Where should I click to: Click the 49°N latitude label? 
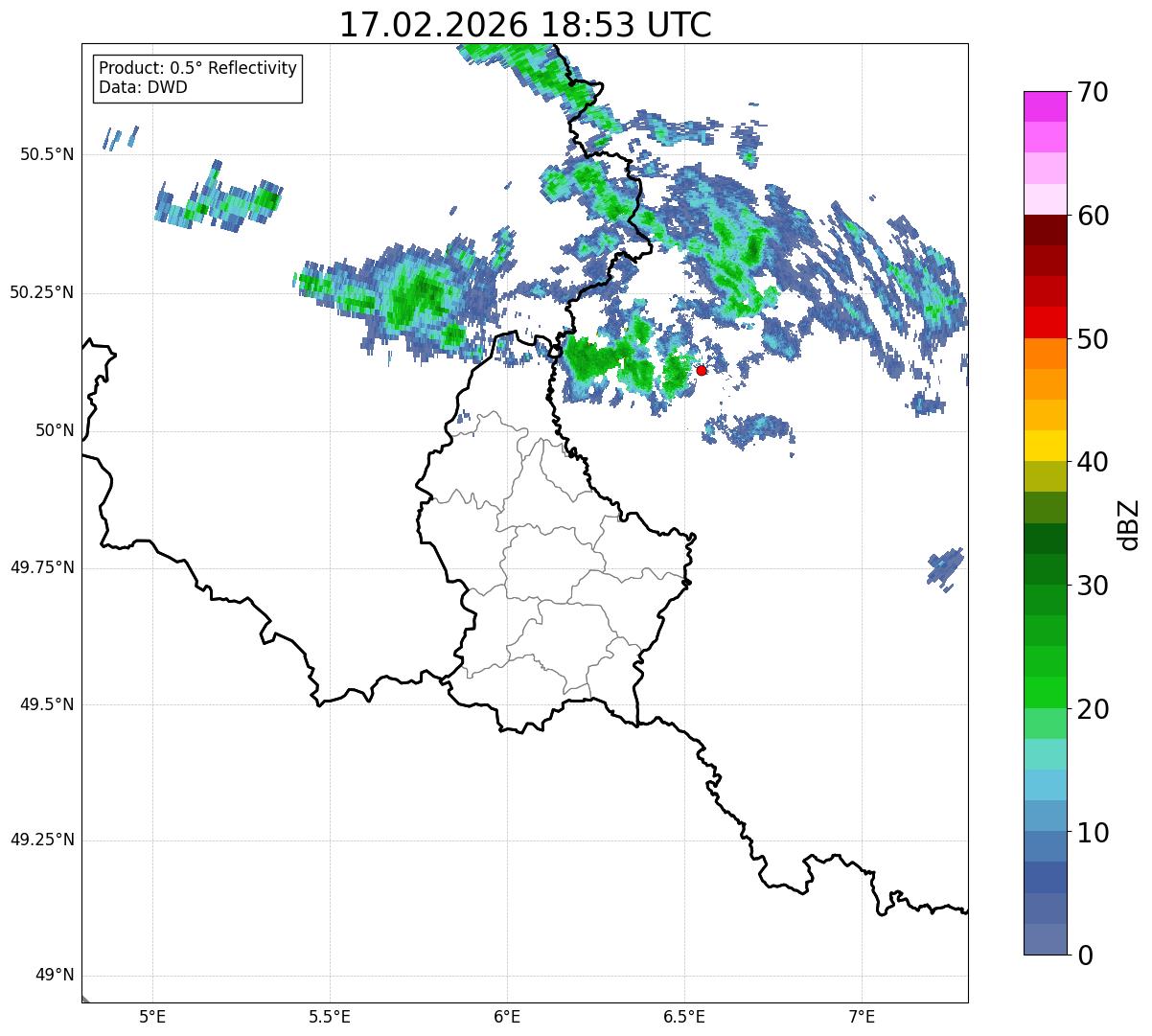coord(55,976)
